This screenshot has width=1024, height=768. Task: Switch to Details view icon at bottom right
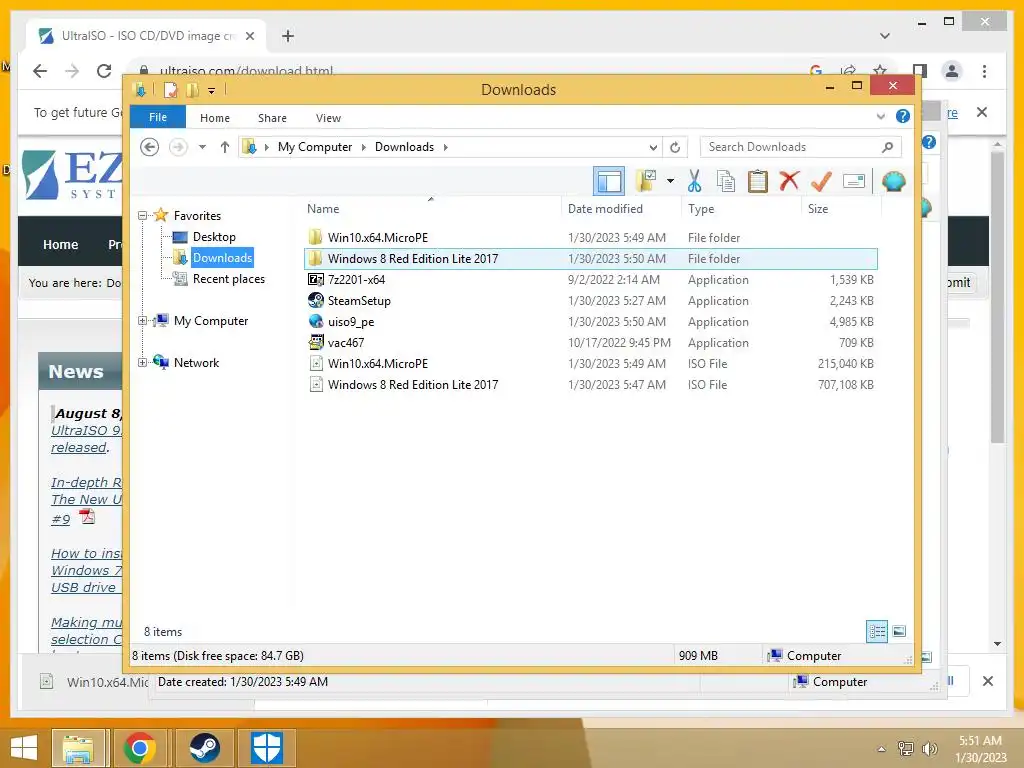coord(877,632)
